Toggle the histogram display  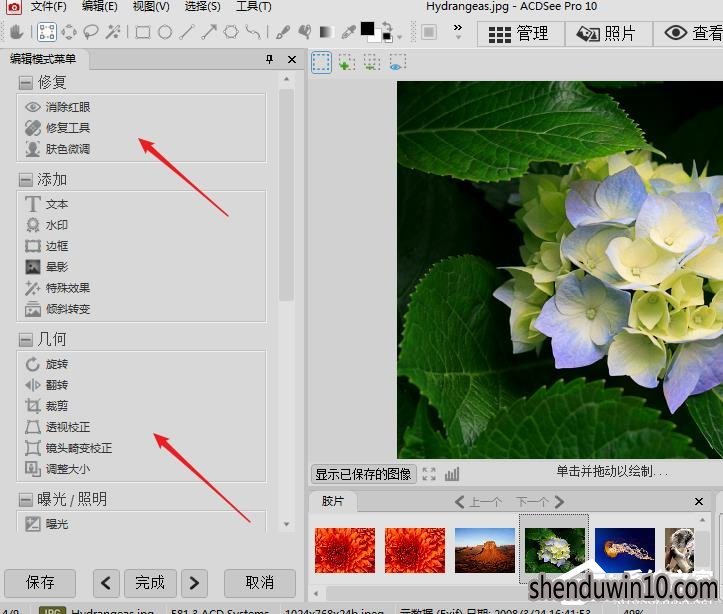pos(452,474)
